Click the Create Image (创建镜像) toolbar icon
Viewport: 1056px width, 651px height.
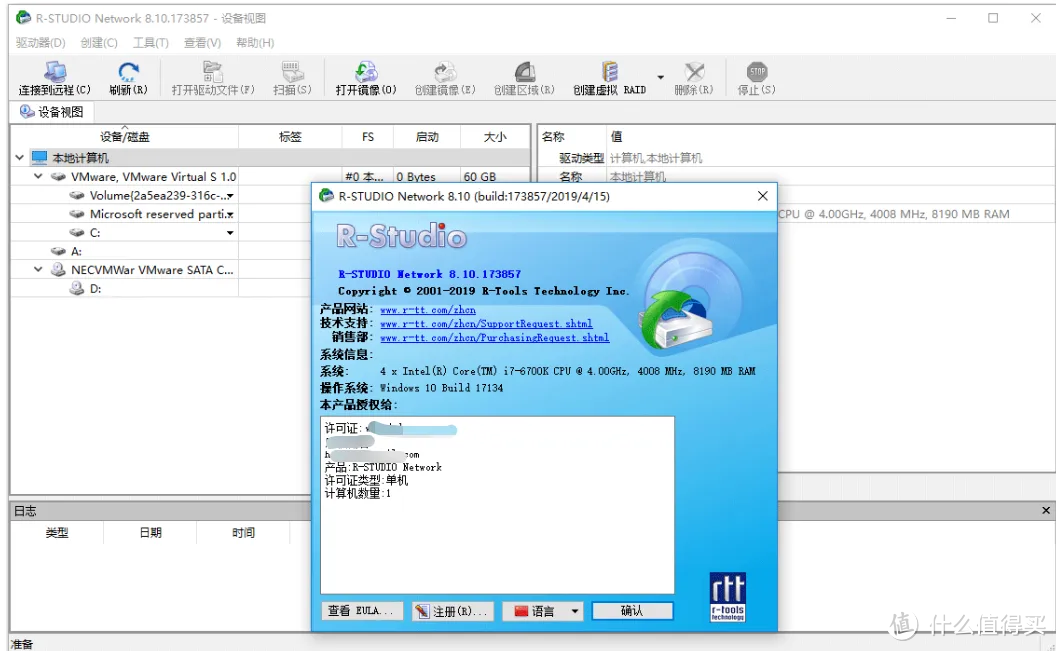444,71
